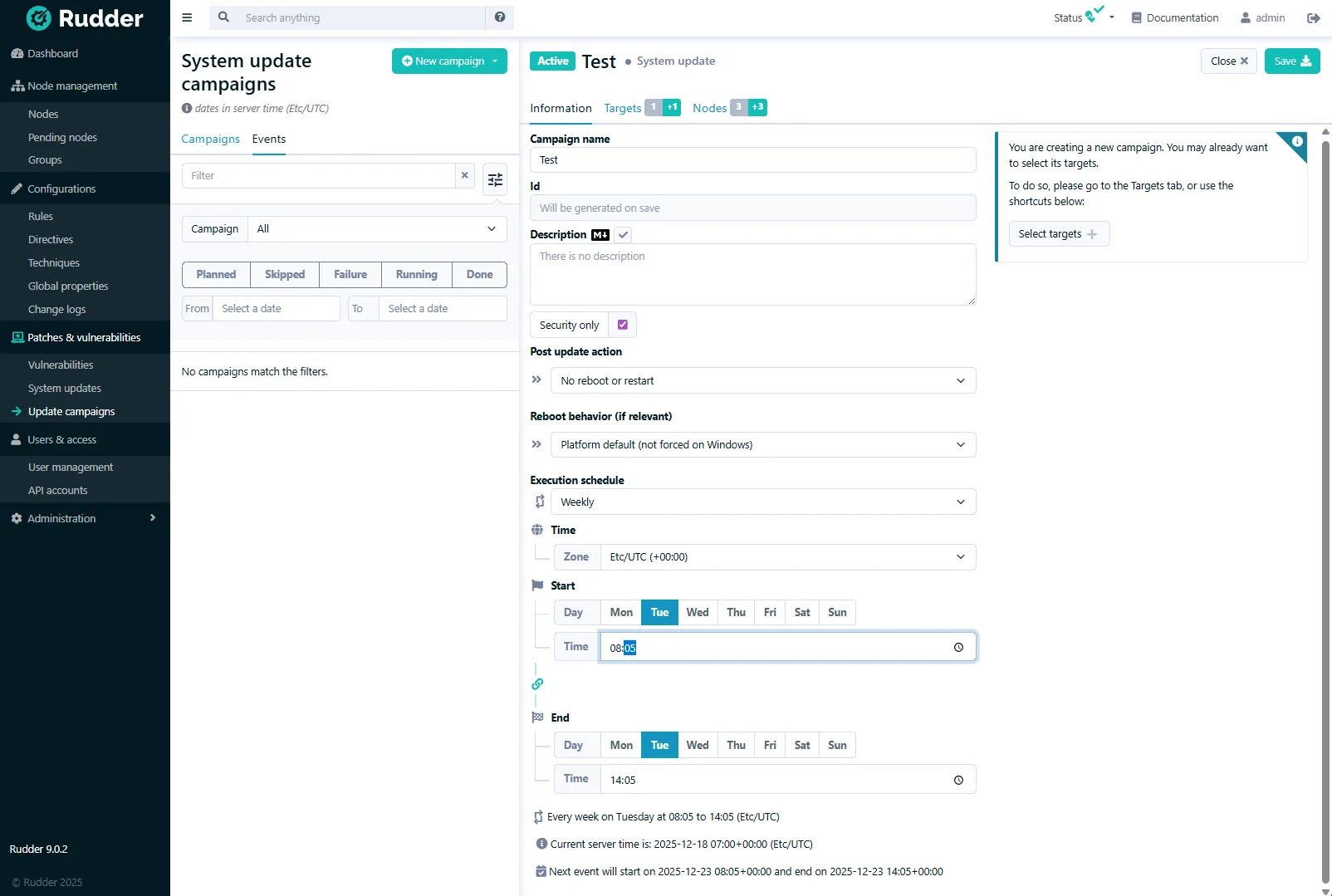This screenshot has height=896, width=1332.
Task: Switch to the Campaigns tab
Action: [210, 140]
